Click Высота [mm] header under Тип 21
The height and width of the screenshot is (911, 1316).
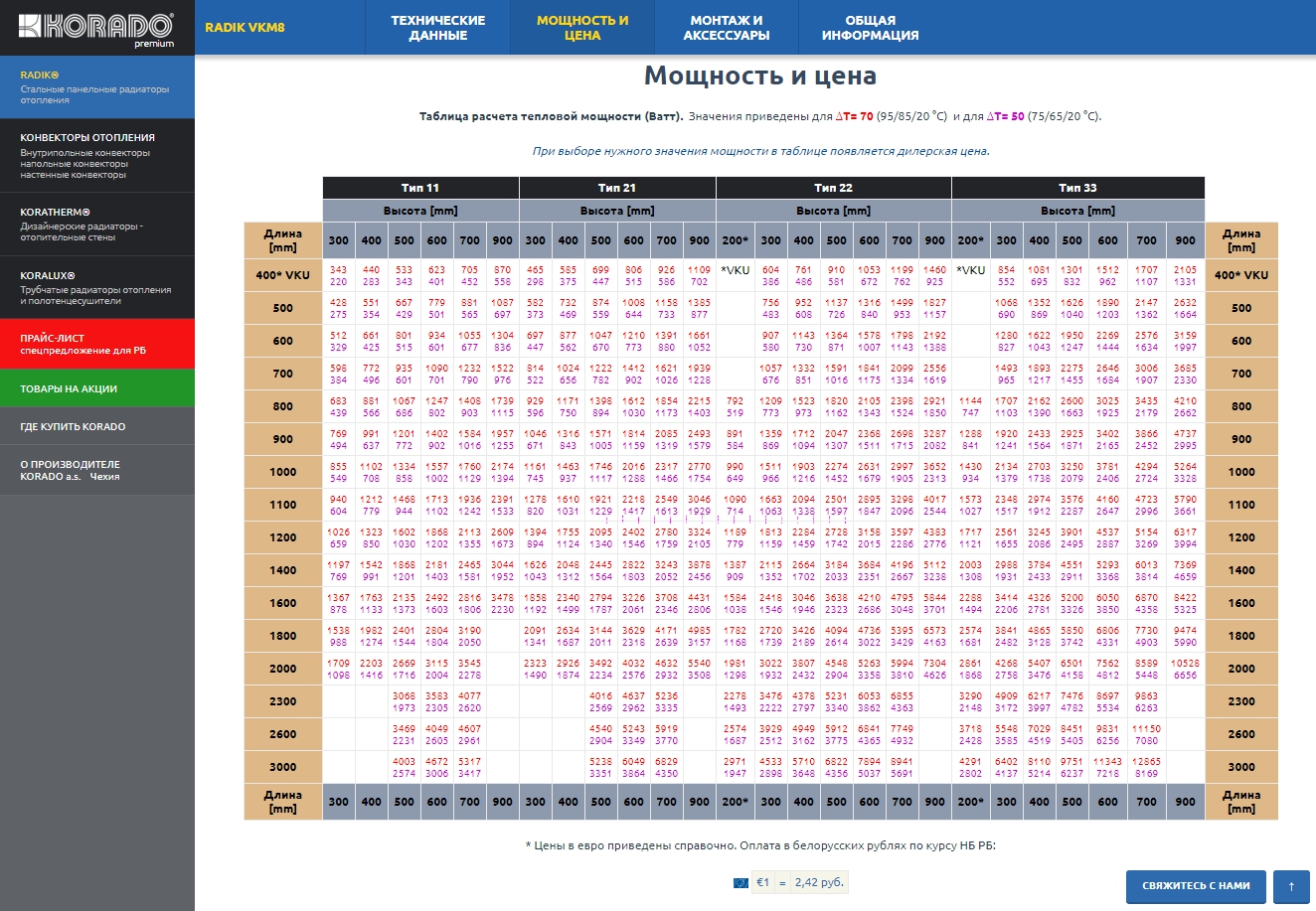coord(617,211)
